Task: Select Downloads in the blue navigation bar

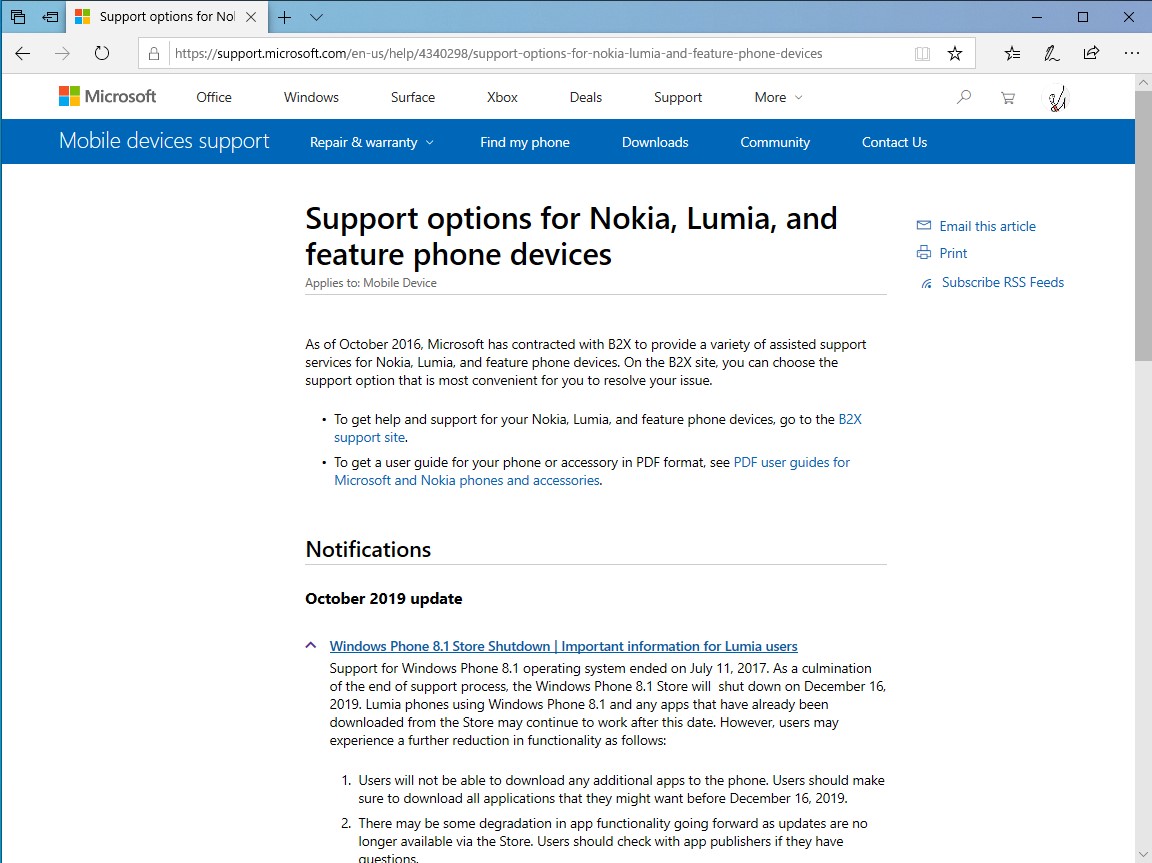Action: coord(655,142)
